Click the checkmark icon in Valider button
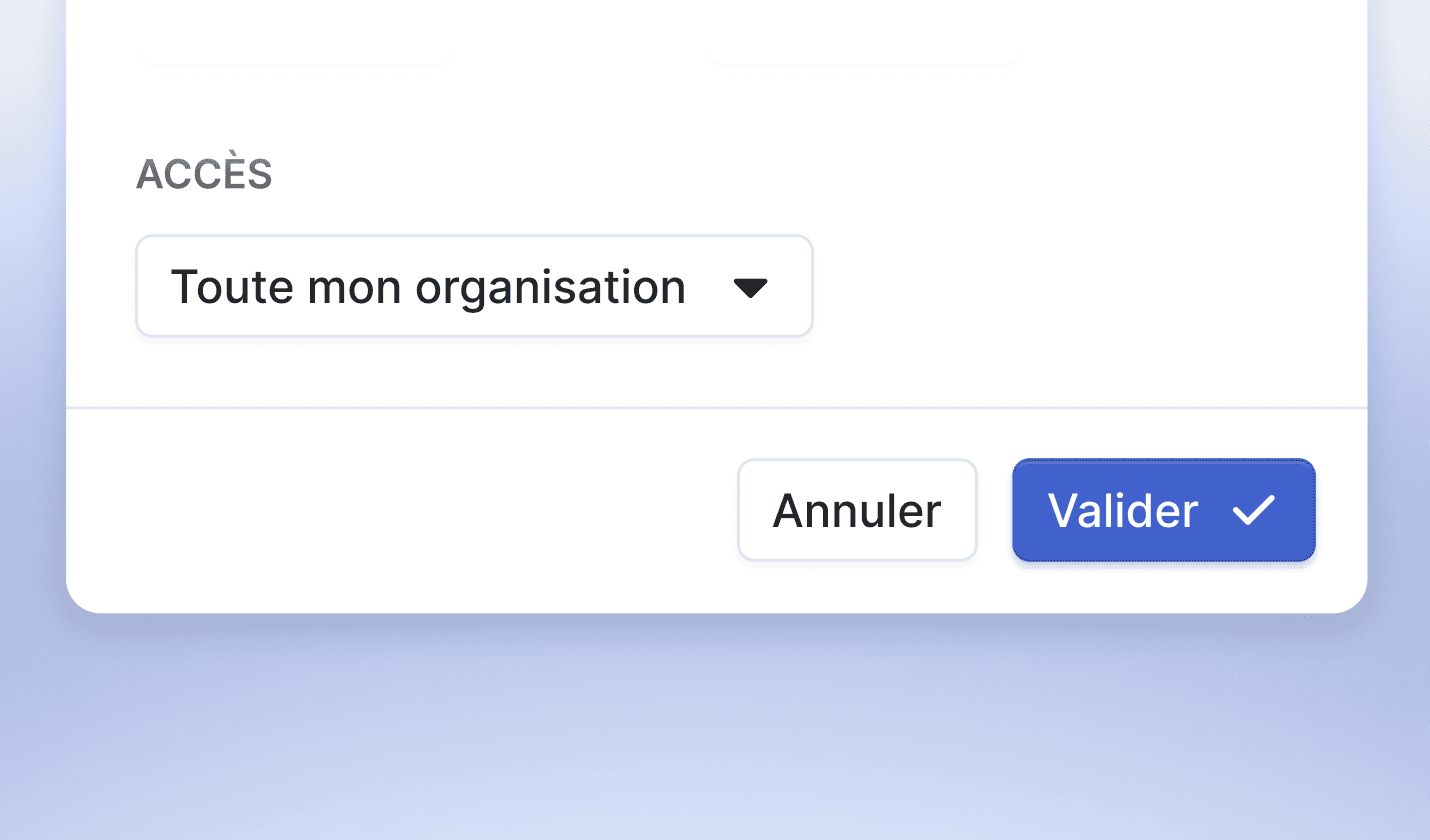This screenshot has height=840, width=1430. [1253, 511]
